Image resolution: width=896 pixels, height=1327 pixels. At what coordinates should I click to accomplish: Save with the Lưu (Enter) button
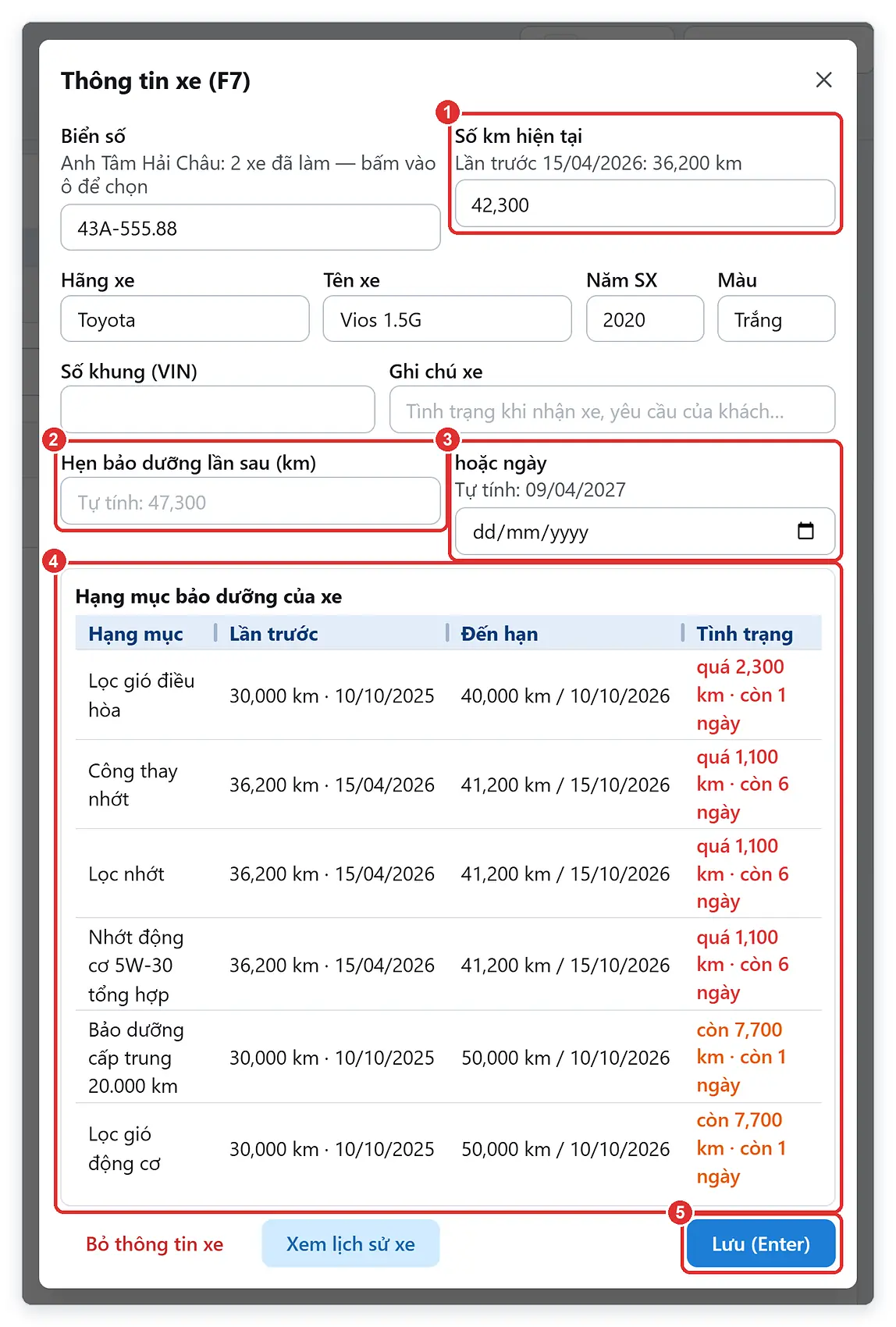pyautogui.click(x=761, y=1243)
